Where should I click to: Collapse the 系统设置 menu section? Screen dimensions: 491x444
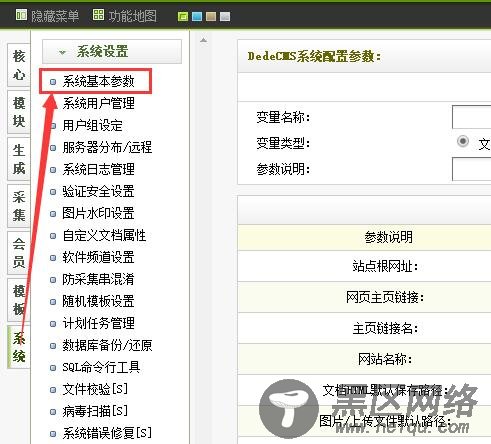click(112, 52)
